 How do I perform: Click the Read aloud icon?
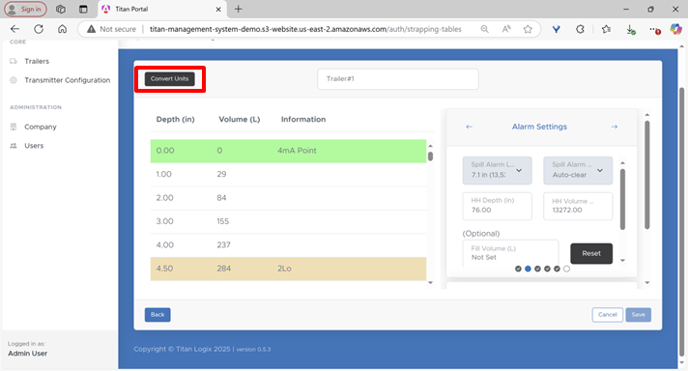coord(506,29)
